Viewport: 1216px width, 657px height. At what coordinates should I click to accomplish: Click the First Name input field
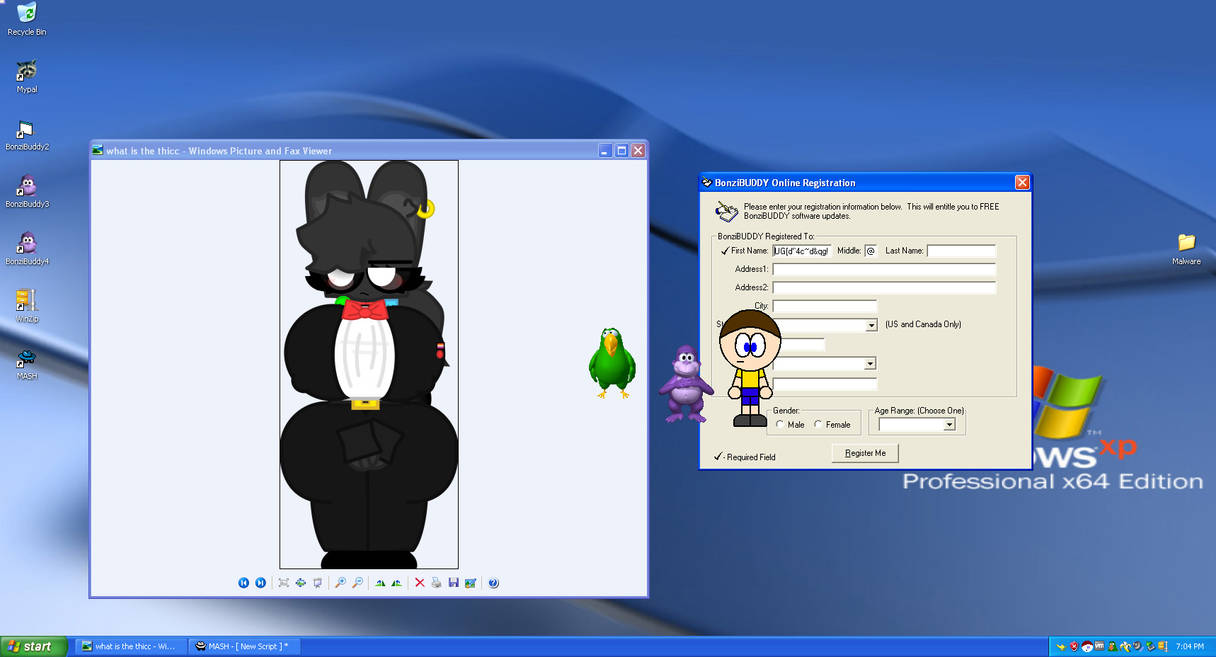[801, 251]
